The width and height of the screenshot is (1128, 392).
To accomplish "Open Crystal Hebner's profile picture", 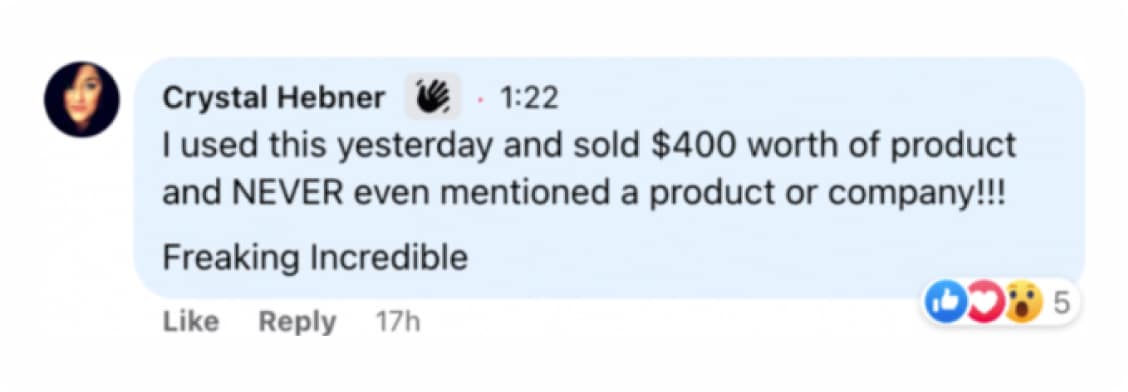I will [x=82, y=99].
